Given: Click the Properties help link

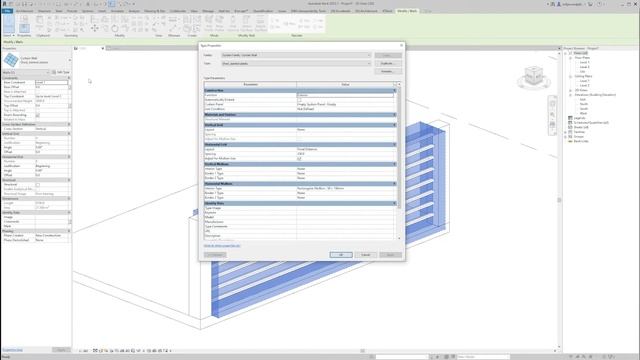Looking at the screenshot, I should [12, 350].
